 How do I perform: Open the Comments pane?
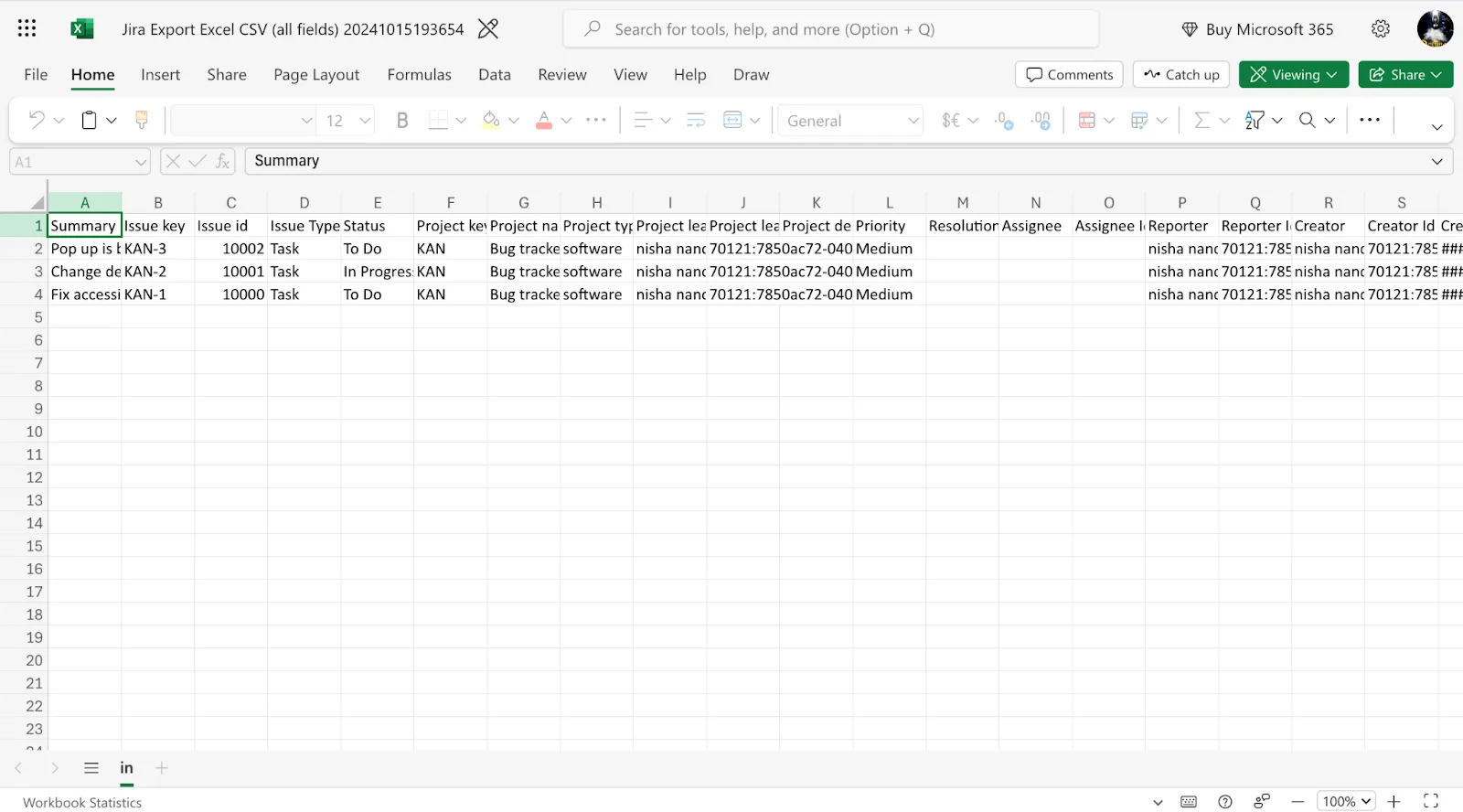tap(1069, 74)
